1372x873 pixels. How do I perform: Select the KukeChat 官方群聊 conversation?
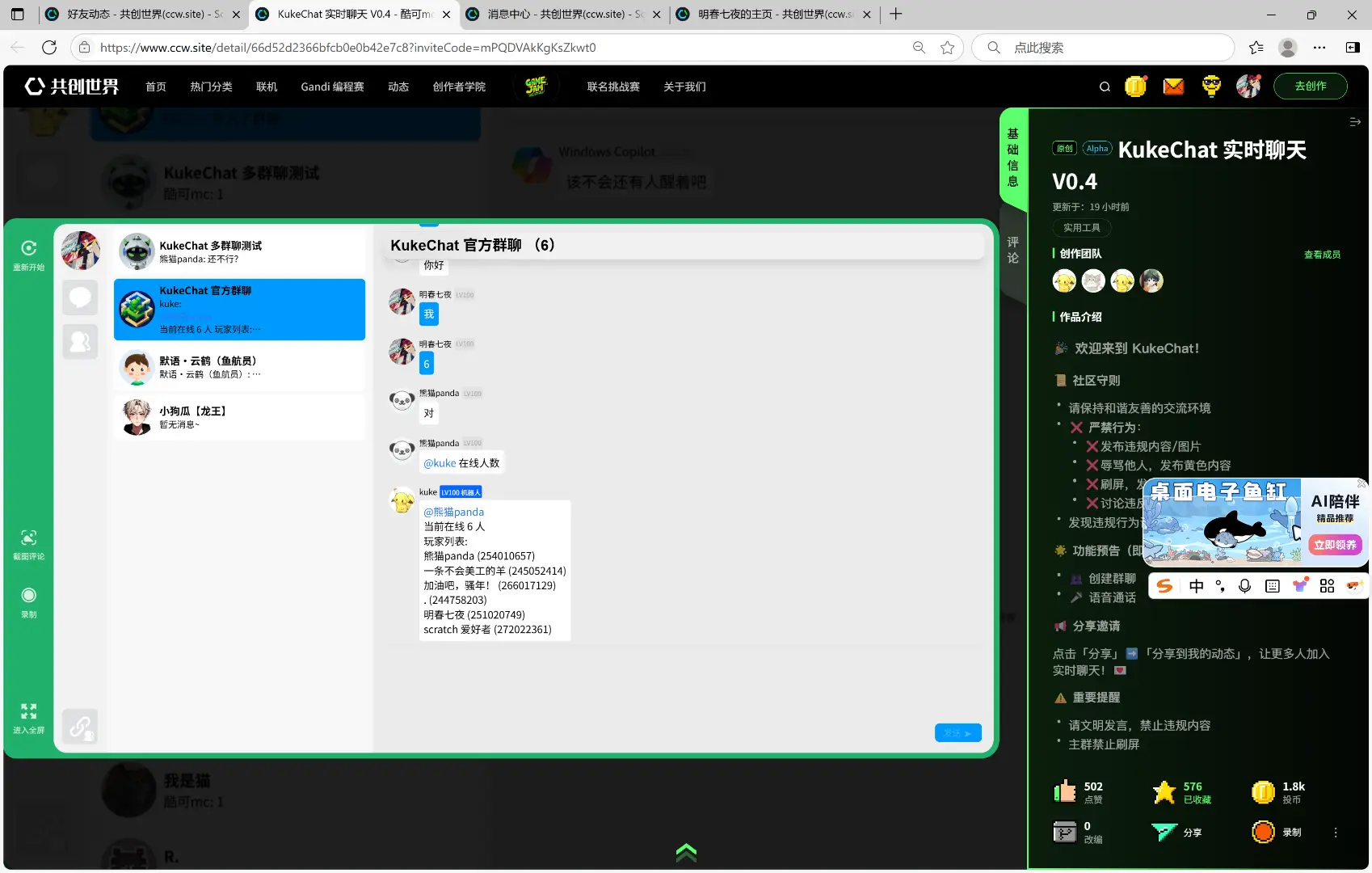(x=239, y=310)
